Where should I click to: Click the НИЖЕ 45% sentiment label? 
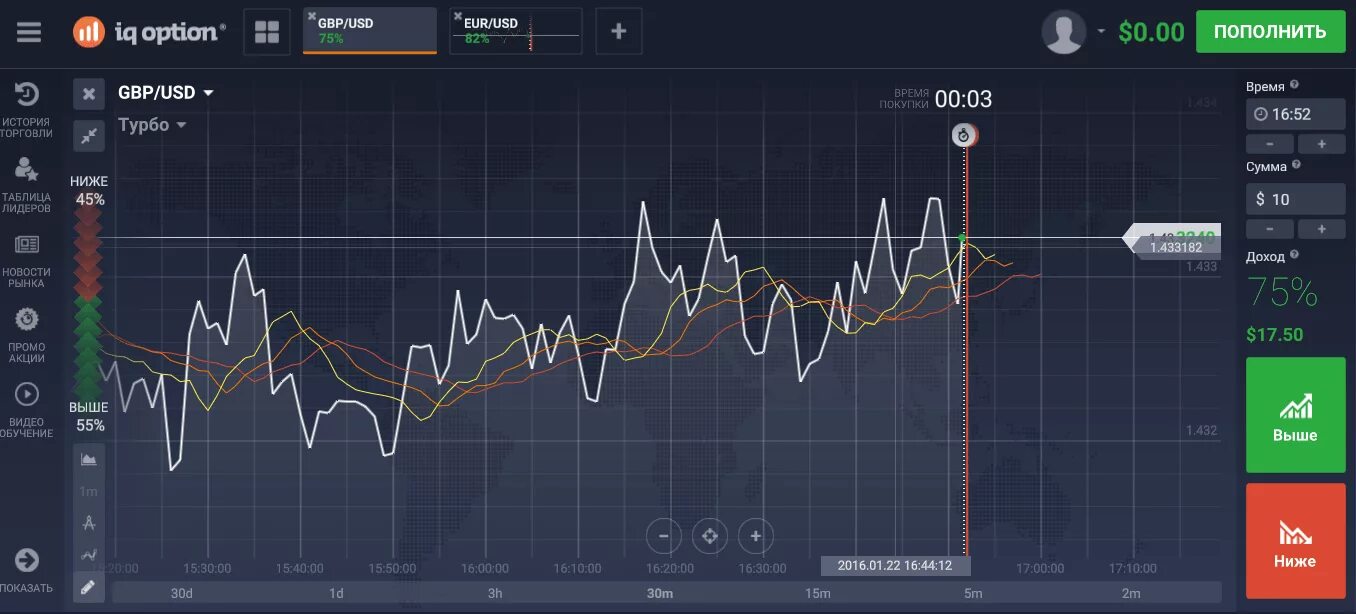click(x=89, y=190)
